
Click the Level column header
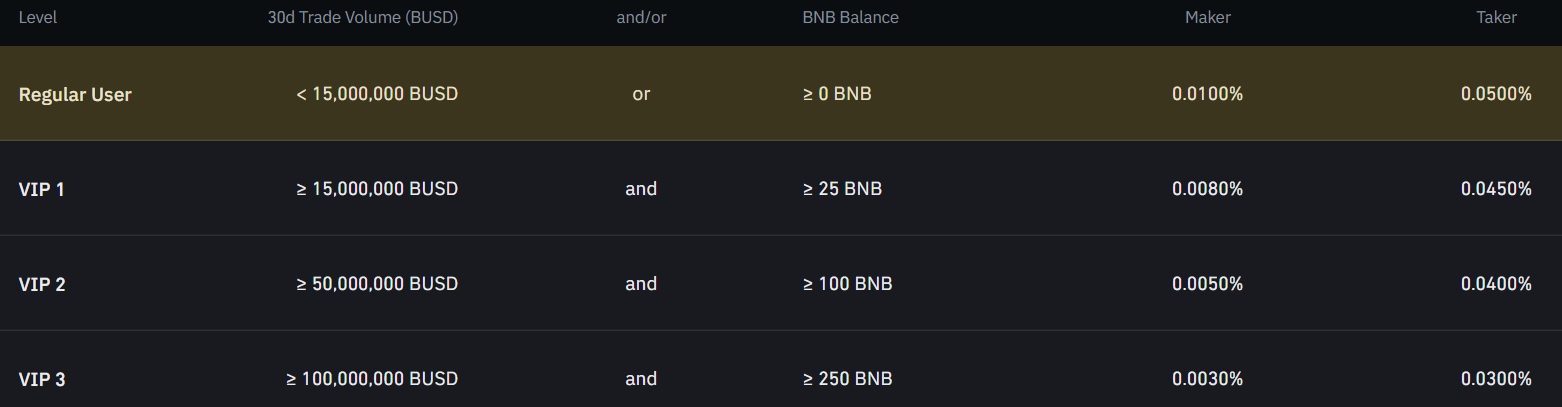pos(38,18)
